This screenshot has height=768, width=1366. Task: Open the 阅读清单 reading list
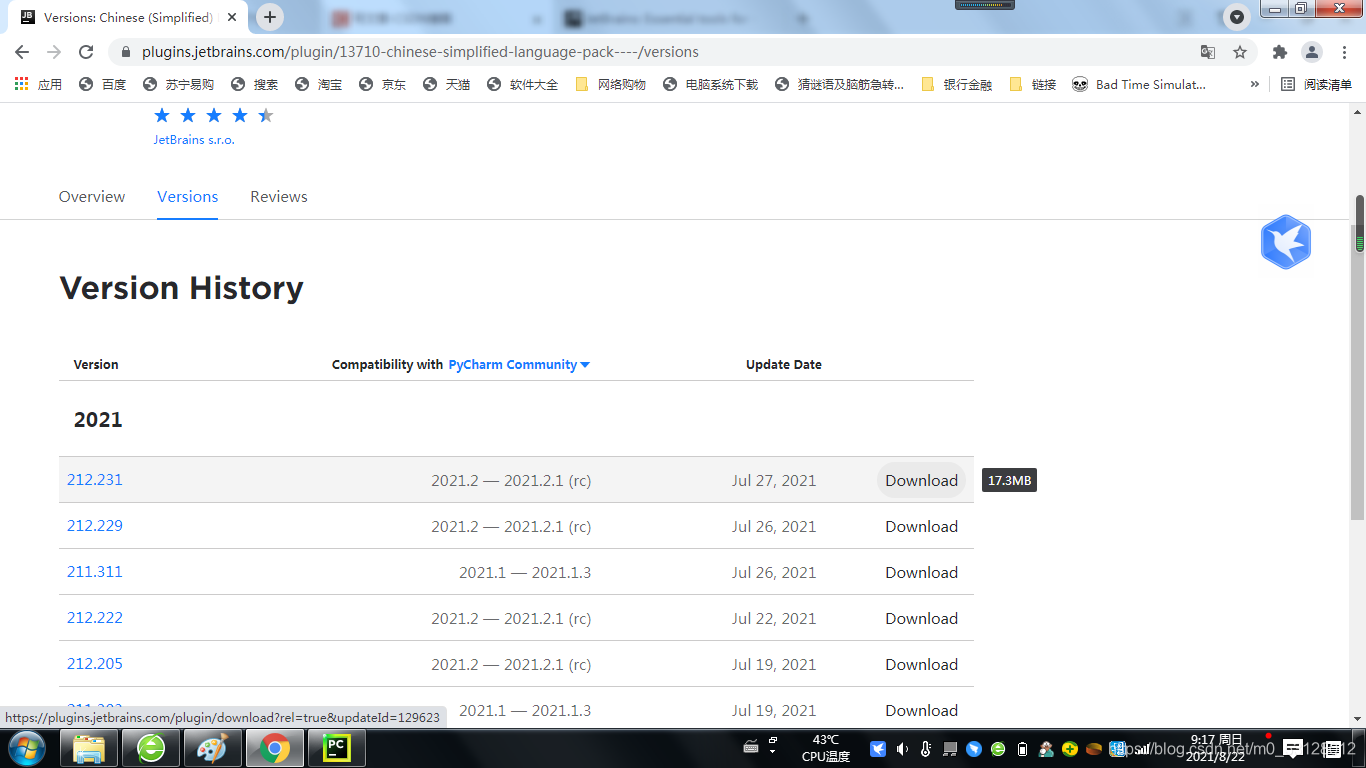pyautogui.click(x=1316, y=85)
